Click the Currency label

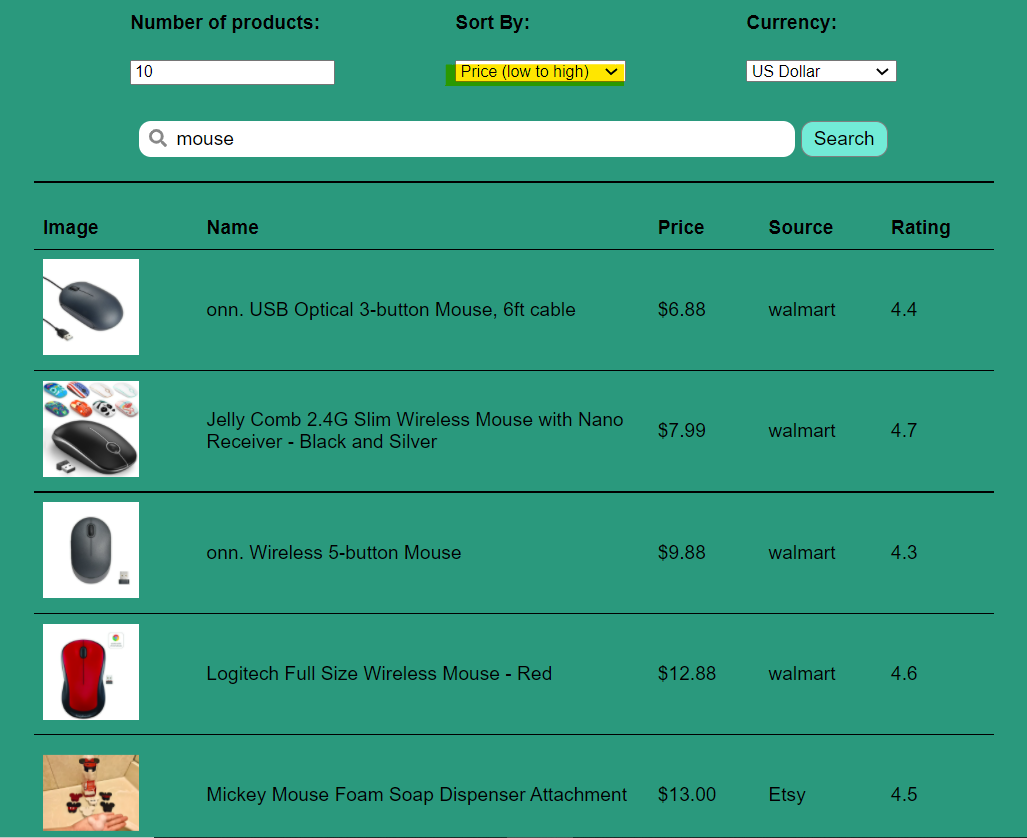point(791,22)
